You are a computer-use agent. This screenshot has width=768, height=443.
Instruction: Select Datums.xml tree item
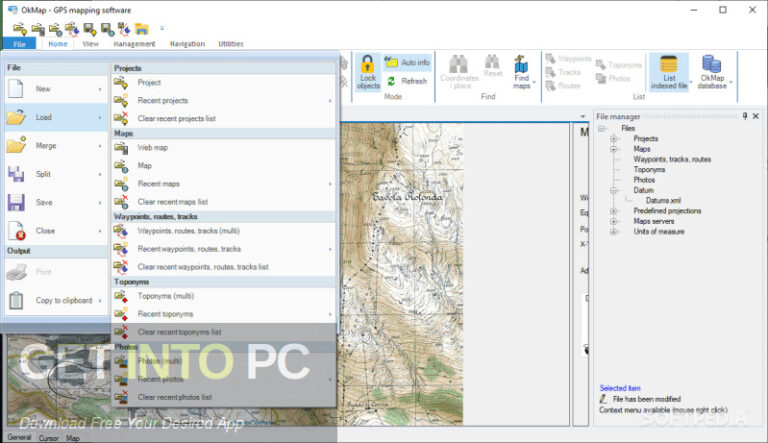[x=663, y=200]
